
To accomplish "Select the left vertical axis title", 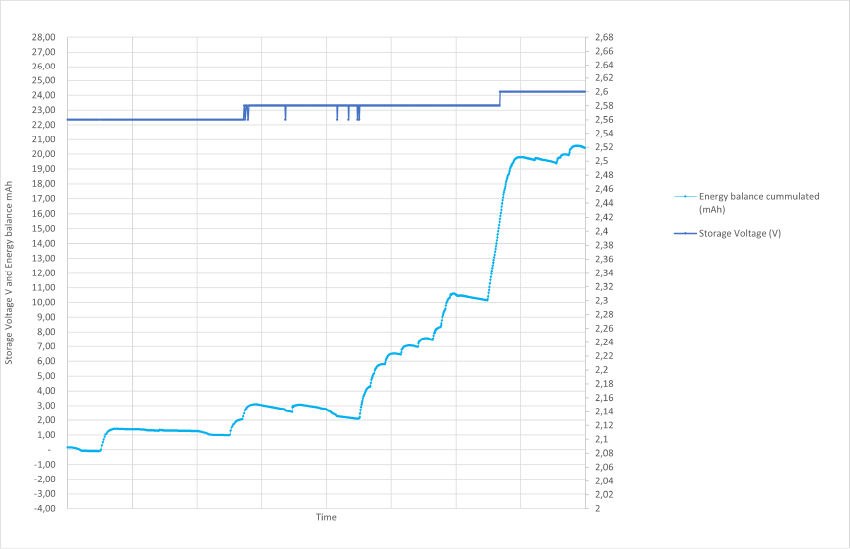I will pyautogui.click(x=9, y=273).
